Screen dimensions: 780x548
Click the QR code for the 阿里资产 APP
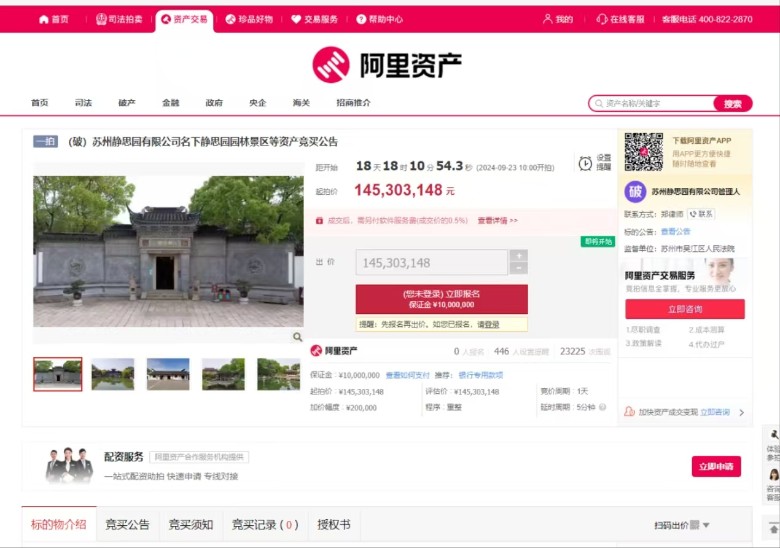tap(644, 152)
